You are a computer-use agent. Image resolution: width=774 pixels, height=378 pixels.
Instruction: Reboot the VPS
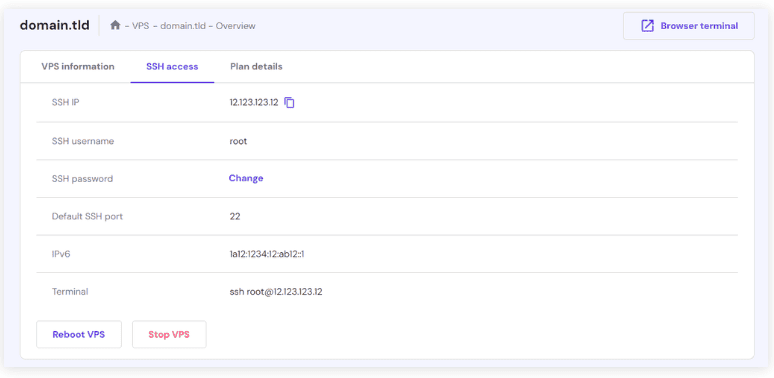click(x=79, y=335)
